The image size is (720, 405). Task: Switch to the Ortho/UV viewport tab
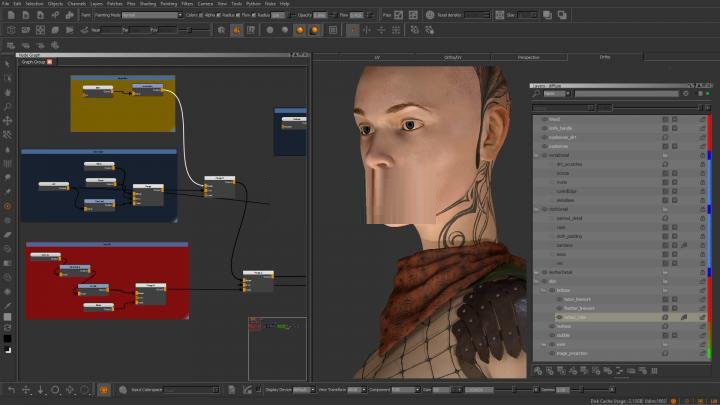click(x=453, y=57)
